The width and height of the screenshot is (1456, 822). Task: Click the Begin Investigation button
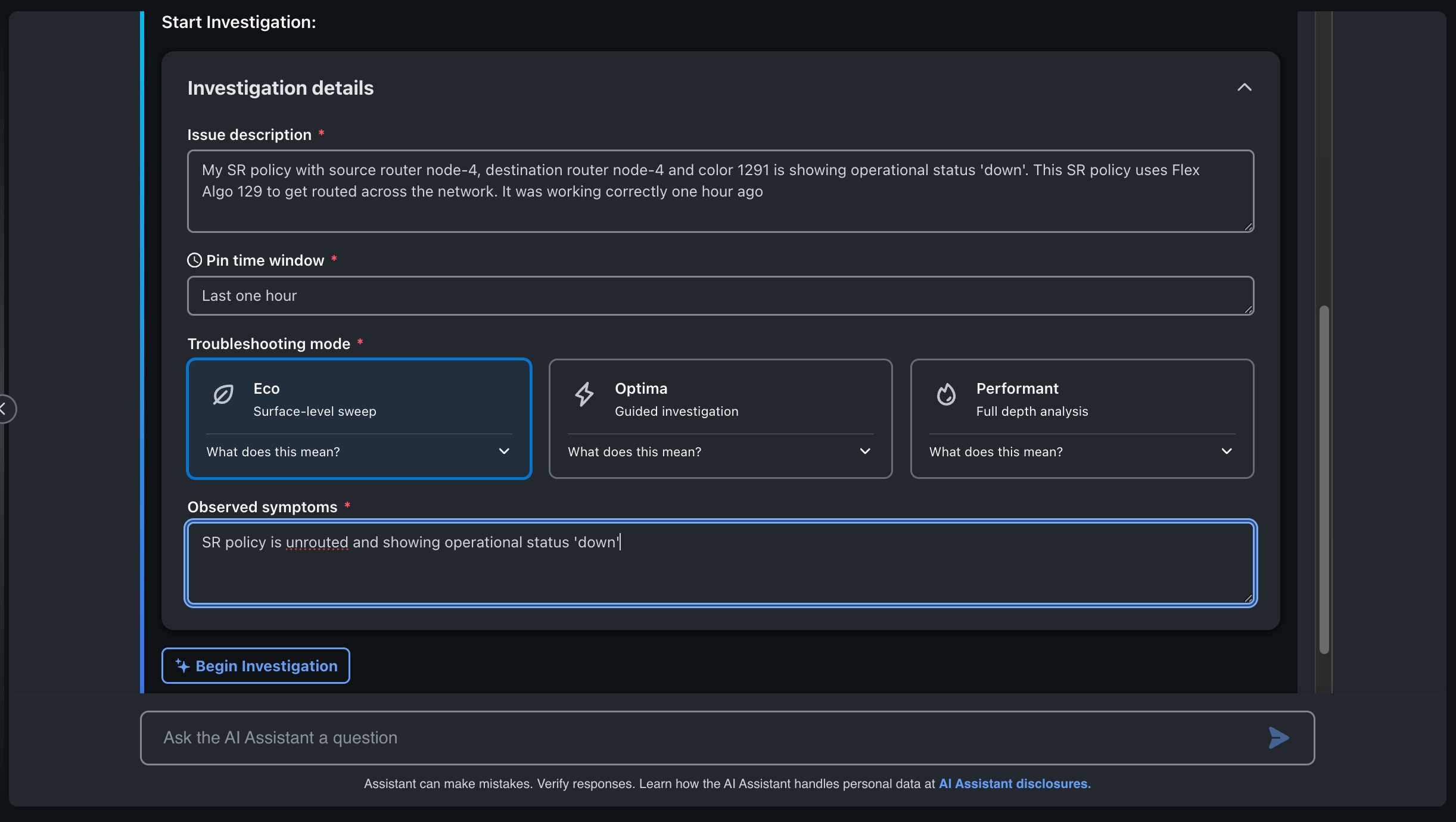[x=256, y=665]
